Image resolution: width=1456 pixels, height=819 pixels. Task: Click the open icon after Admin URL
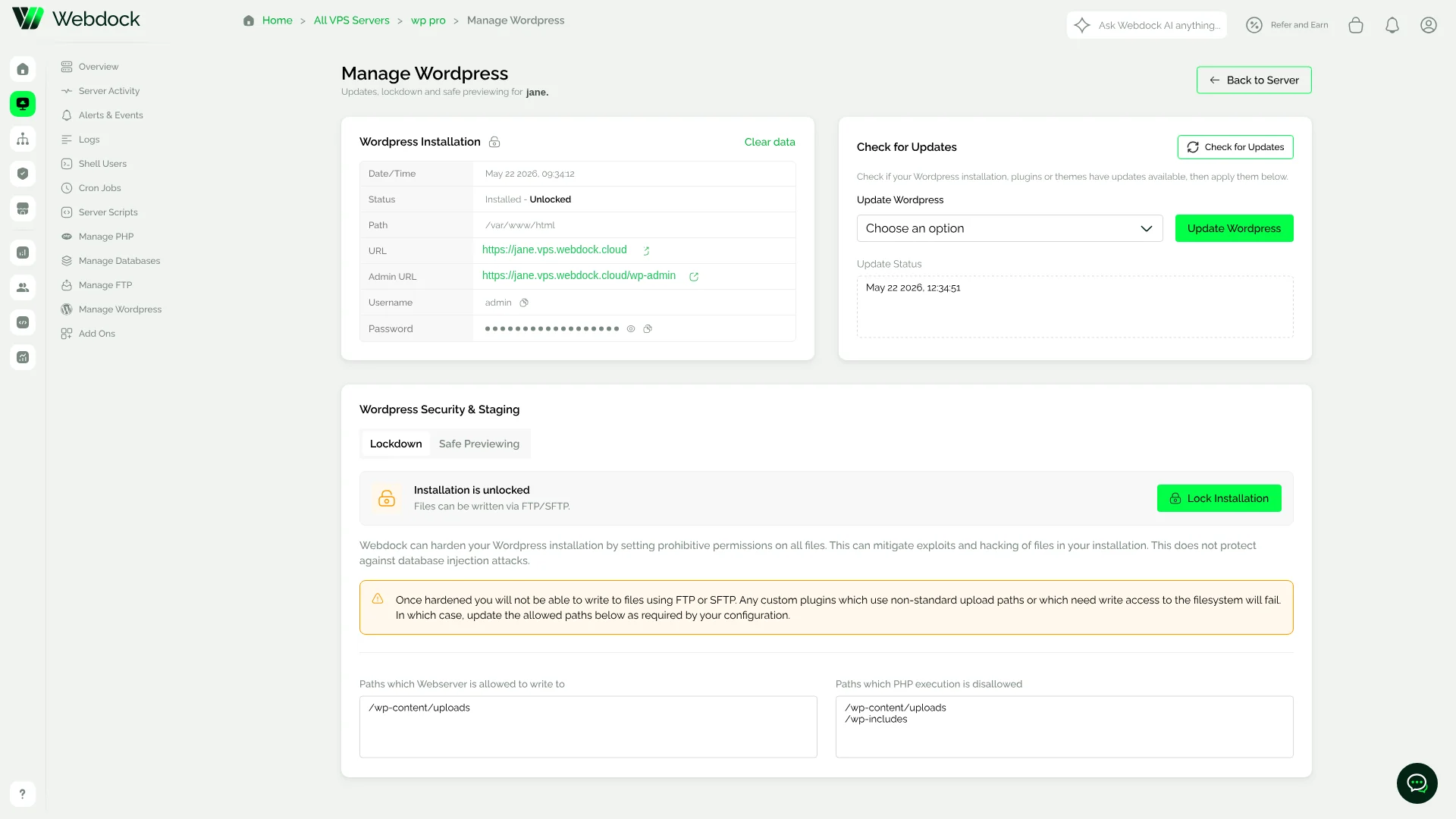click(694, 277)
